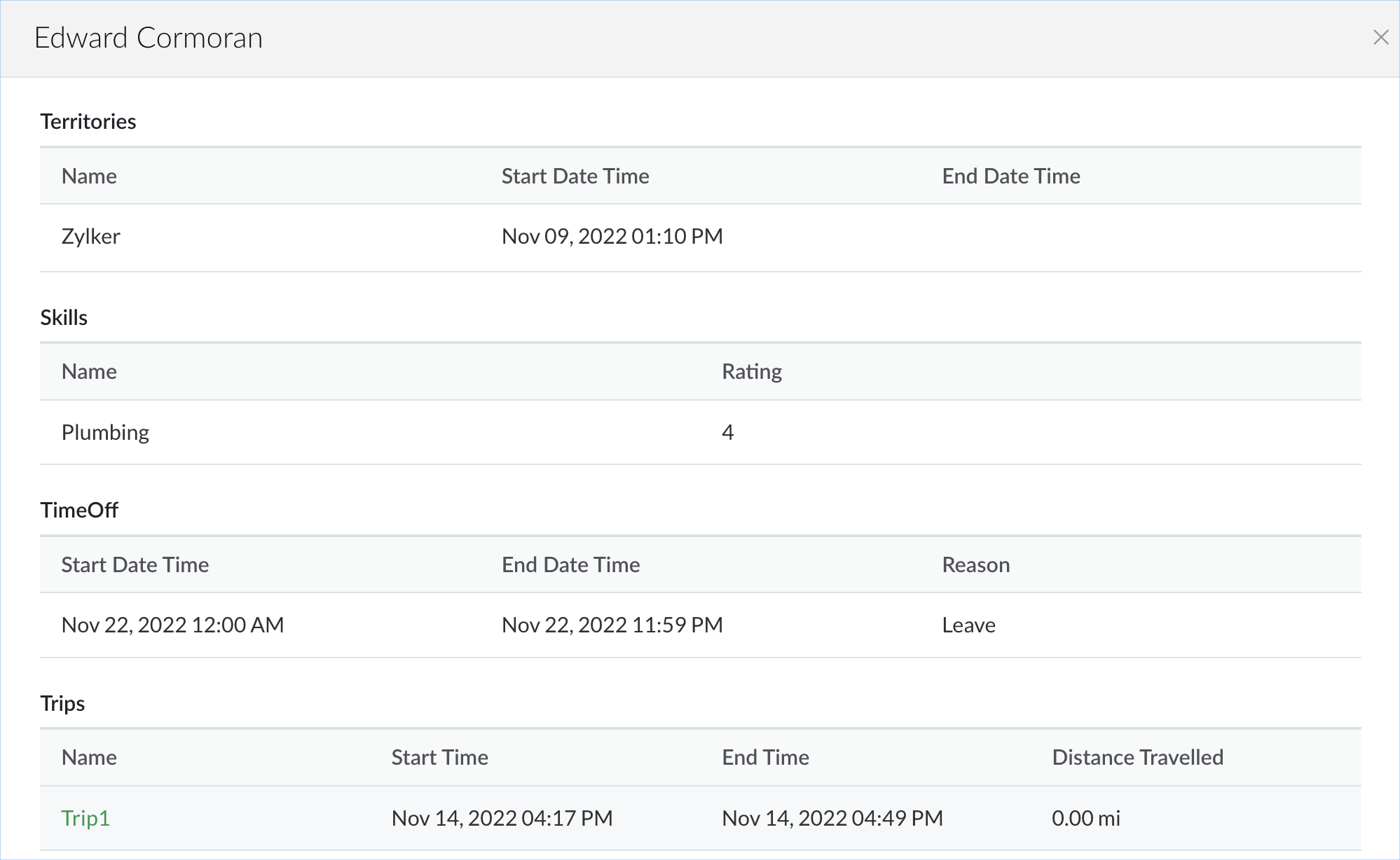
Task: Click the Edward Cormoran title text
Action: [149, 38]
